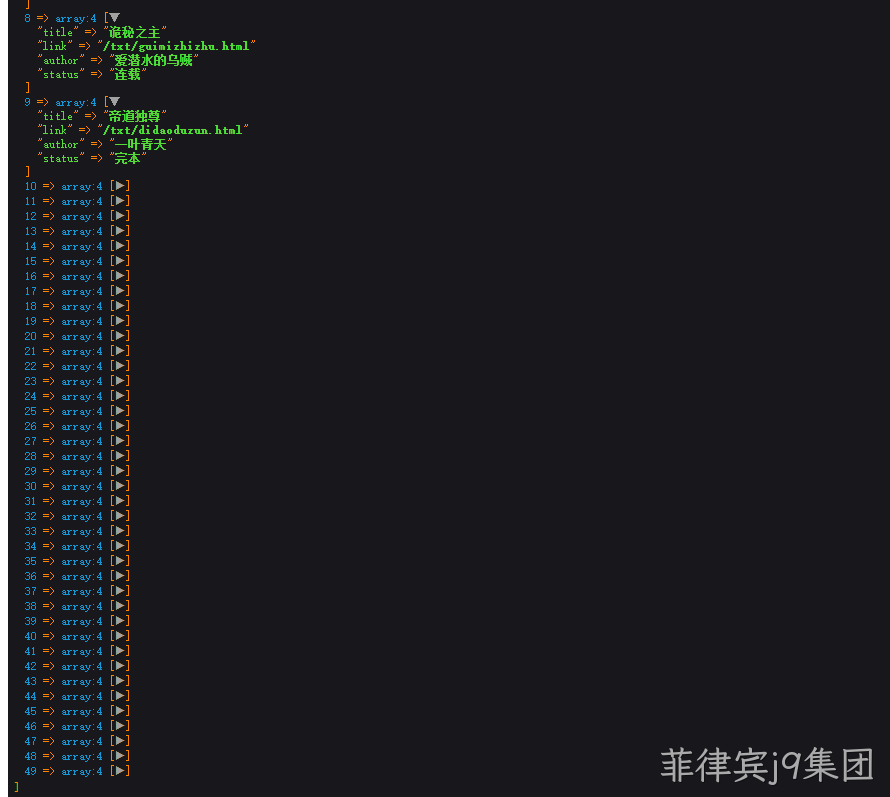
Task: Click the index key 17 label
Action: click(x=31, y=291)
